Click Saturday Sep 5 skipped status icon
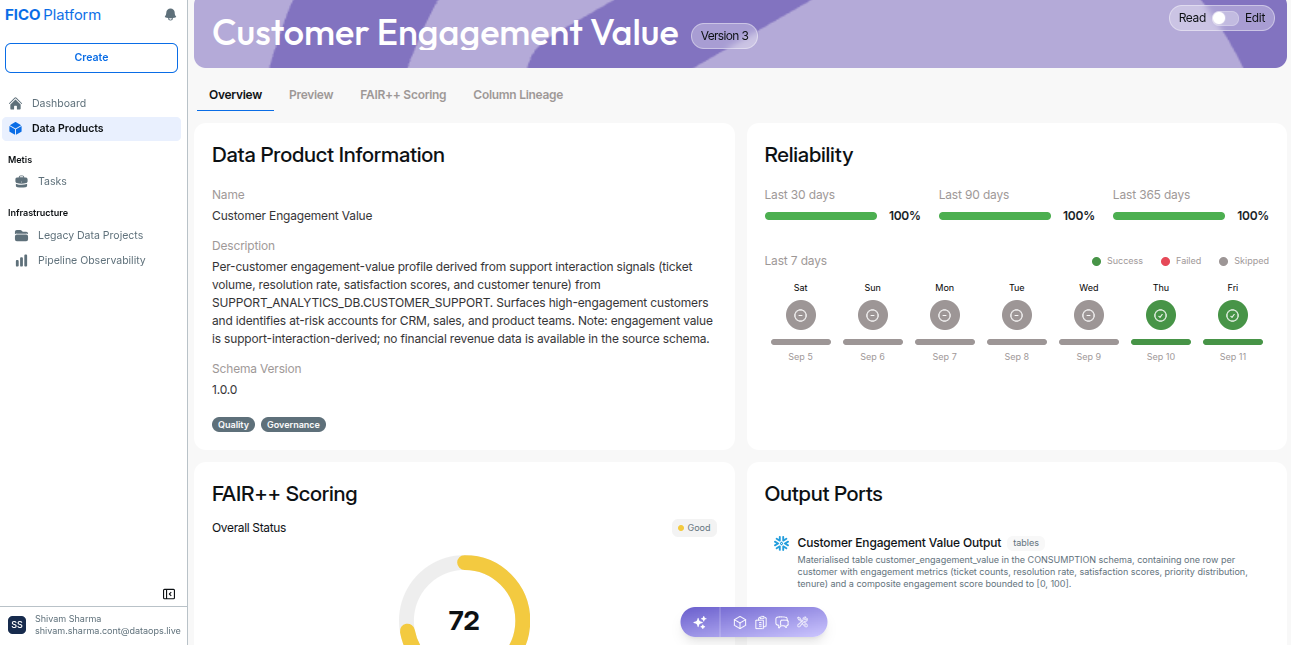This screenshot has height=645, width=1291. click(801, 315)
